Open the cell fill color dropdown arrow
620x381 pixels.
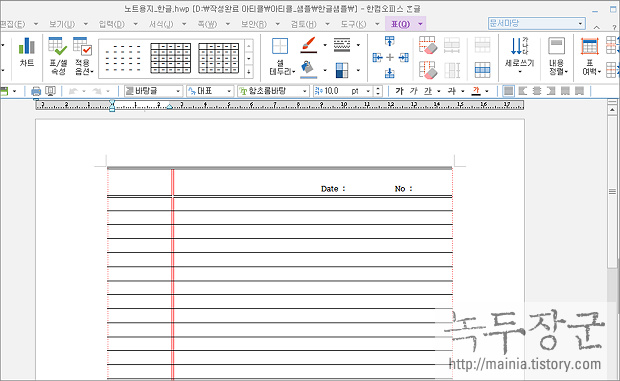325,70
